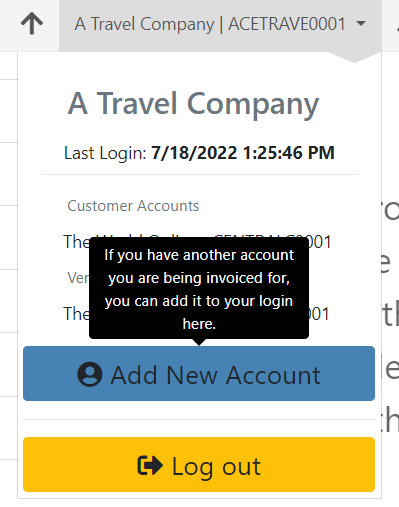The height and width of the screenshot is (507, 399).
Task: Click the up arrow icon in the header
Action: tap(32, 24)
